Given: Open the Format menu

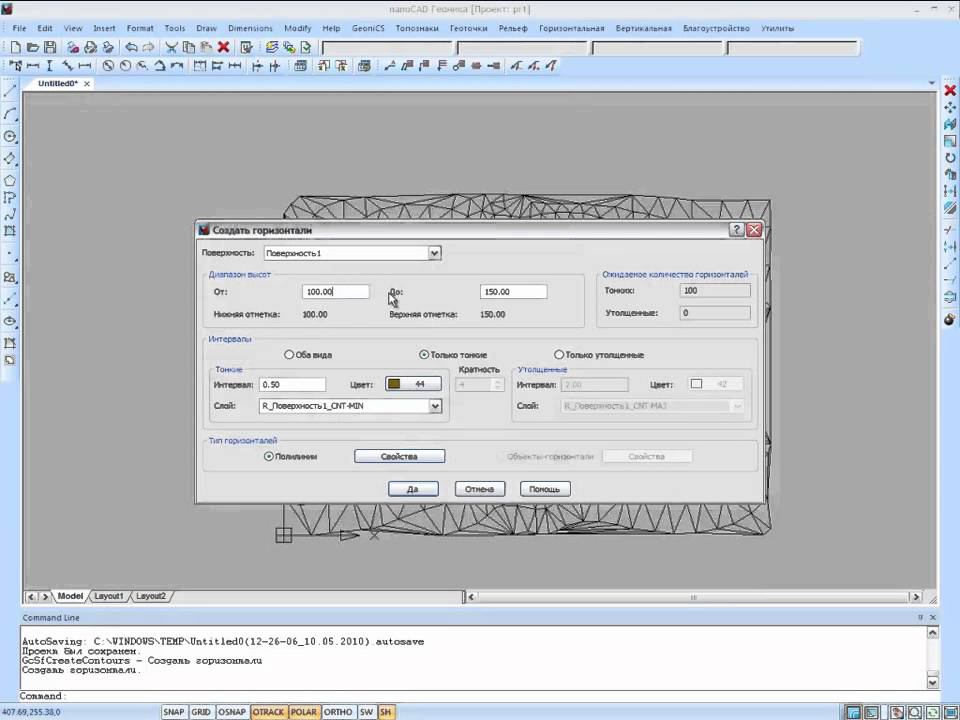Looking at the screenshot, I should (140, 28).
